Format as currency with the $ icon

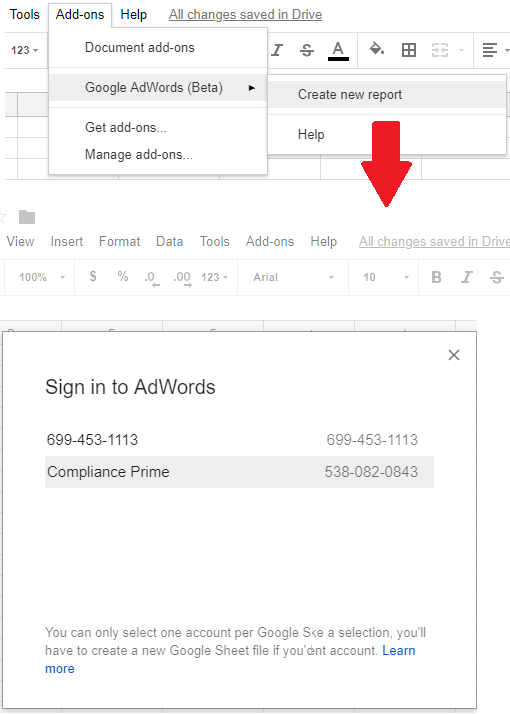(93, 276)
